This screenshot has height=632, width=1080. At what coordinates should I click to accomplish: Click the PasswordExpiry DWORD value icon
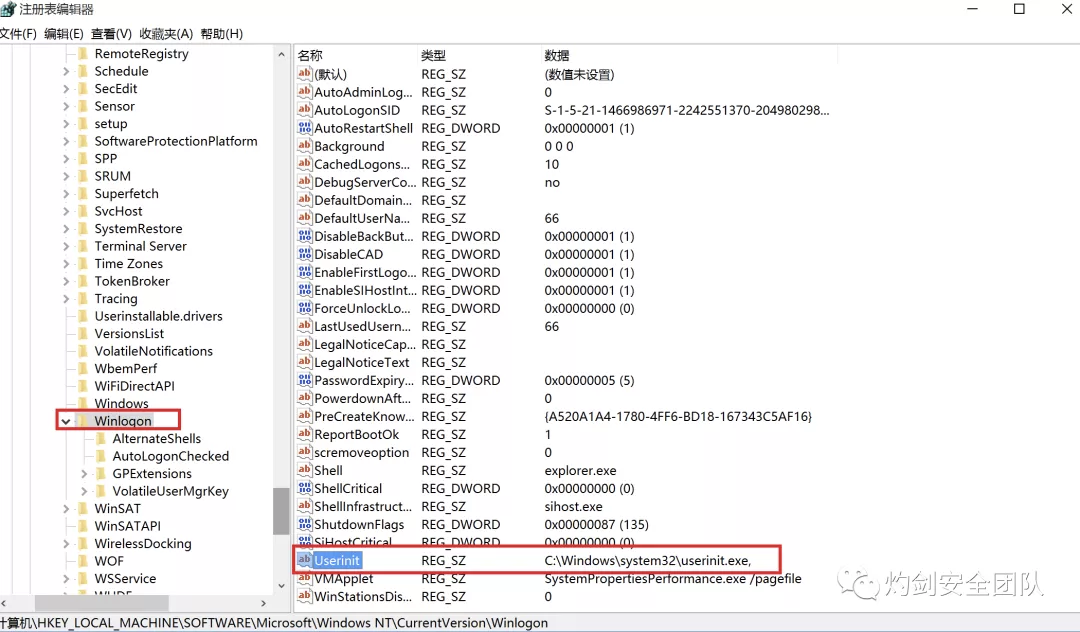coord(304,379)
